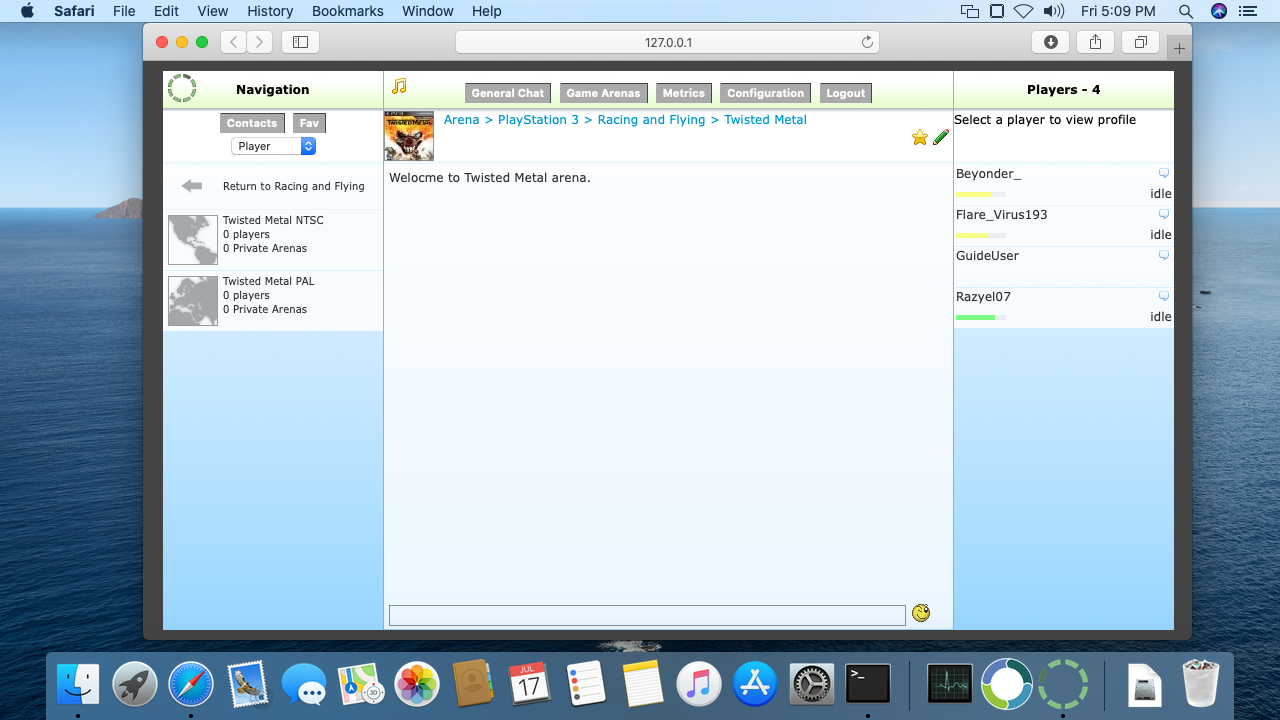Image resolution: width=1280 pixels, height=720 pixels.
Task: Open the Player dropdown selector
Action: pyautogui.click(x=273, y=146)
